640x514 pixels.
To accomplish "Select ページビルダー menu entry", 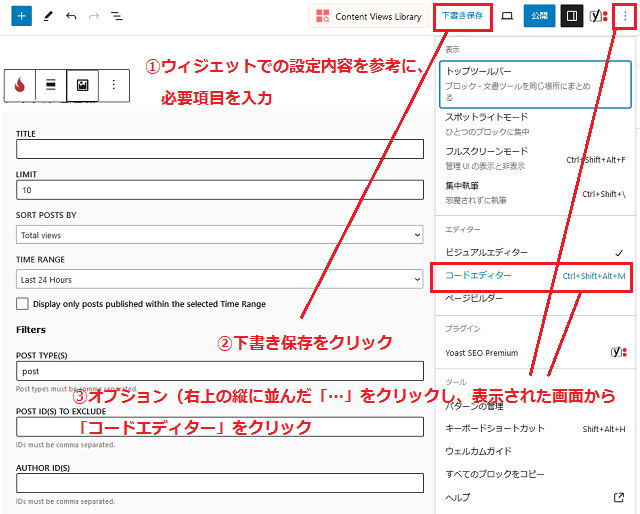I will 535,298.
